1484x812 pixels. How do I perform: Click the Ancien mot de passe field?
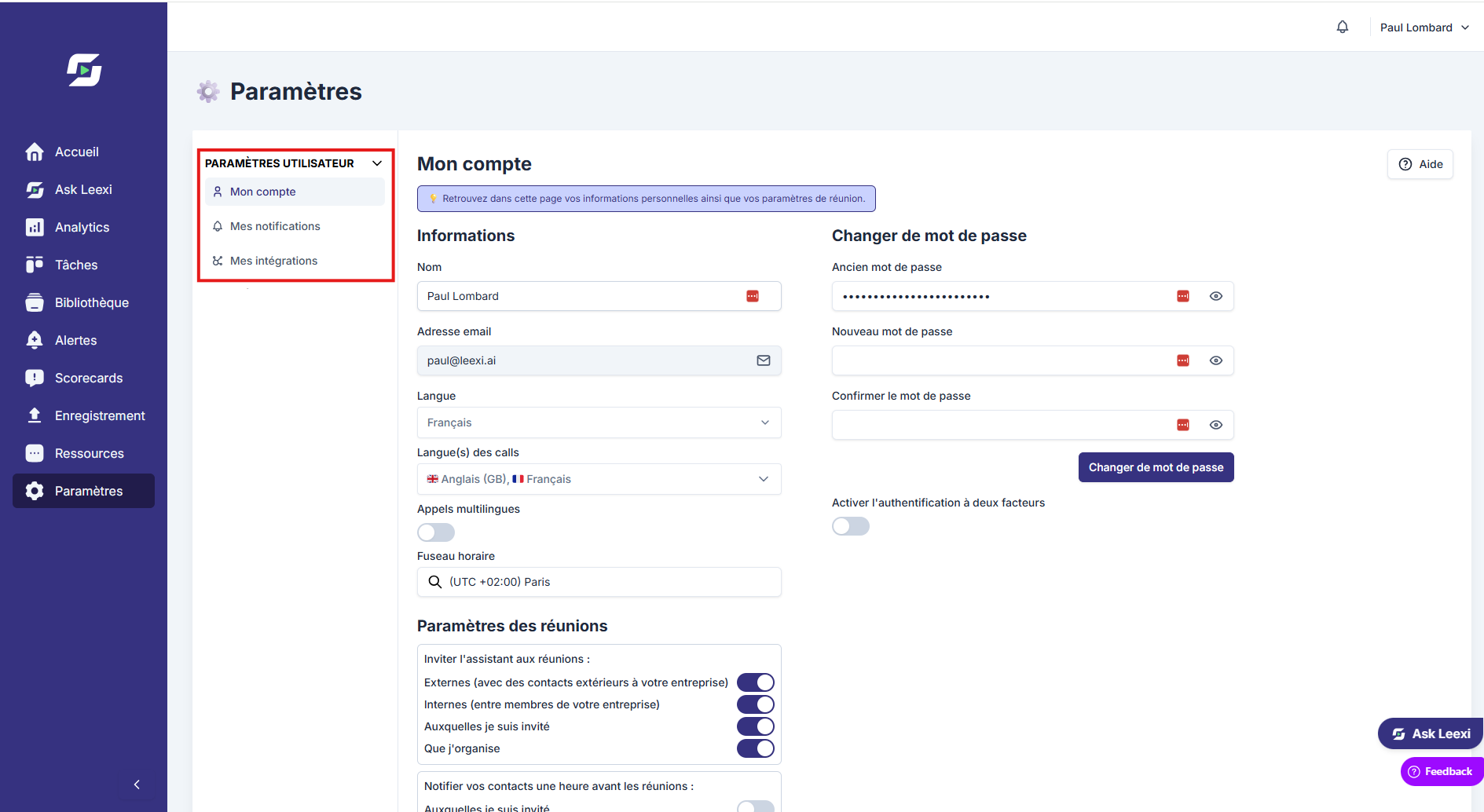(x=1033, y=296)
